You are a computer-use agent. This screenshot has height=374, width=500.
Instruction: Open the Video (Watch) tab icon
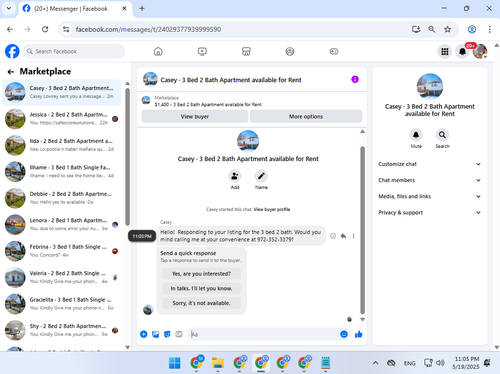tap(202, 51)
